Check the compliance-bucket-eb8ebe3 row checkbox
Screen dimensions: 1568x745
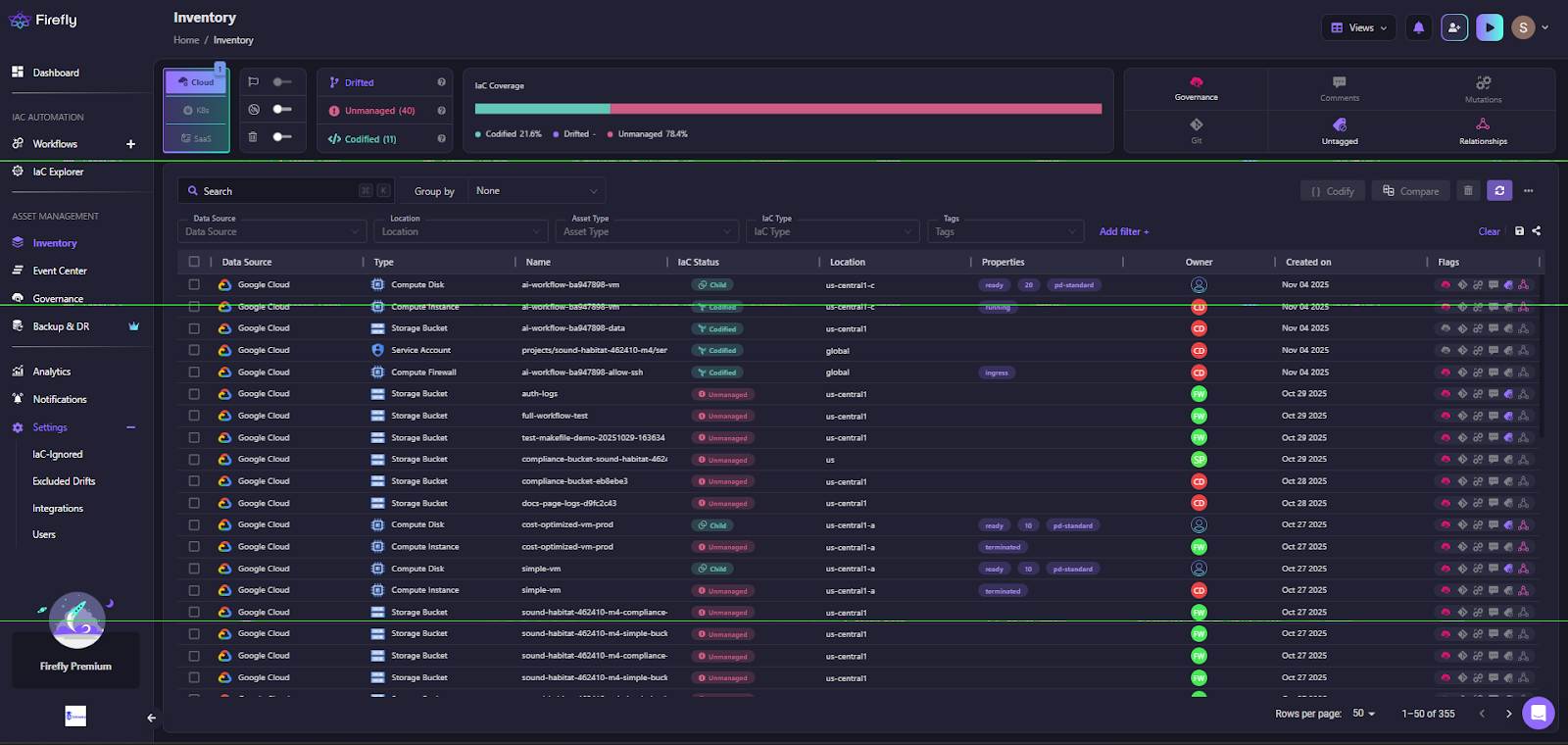pyautogui.click(x=194, y=481)
